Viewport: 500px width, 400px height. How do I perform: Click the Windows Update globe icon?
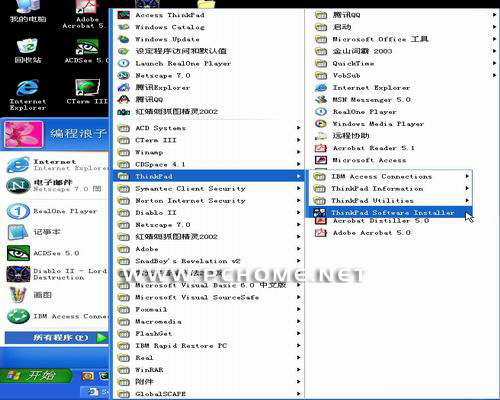(x=123, y=39)
